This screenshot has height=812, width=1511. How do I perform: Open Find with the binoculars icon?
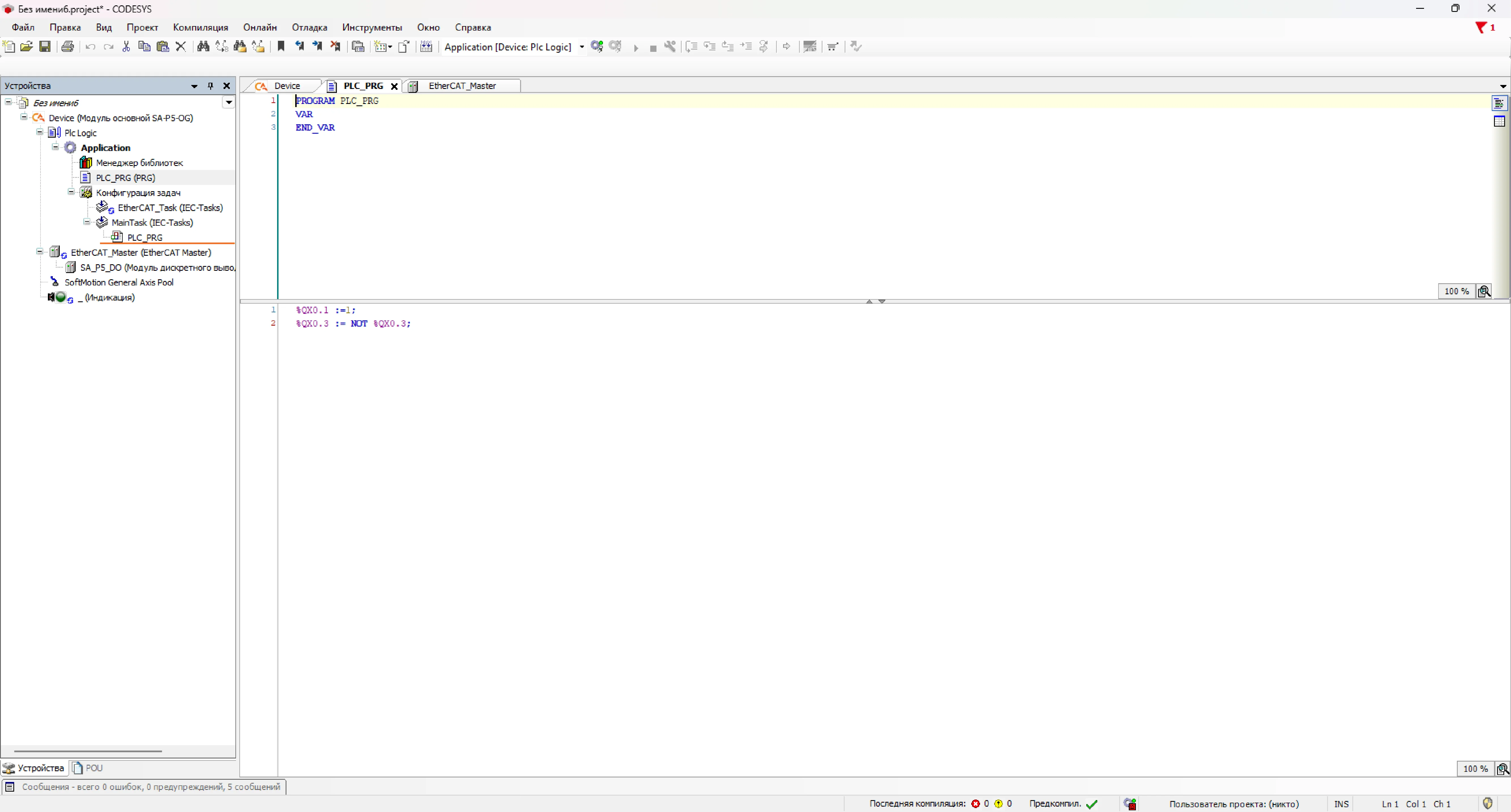click(x=203, y=46)
